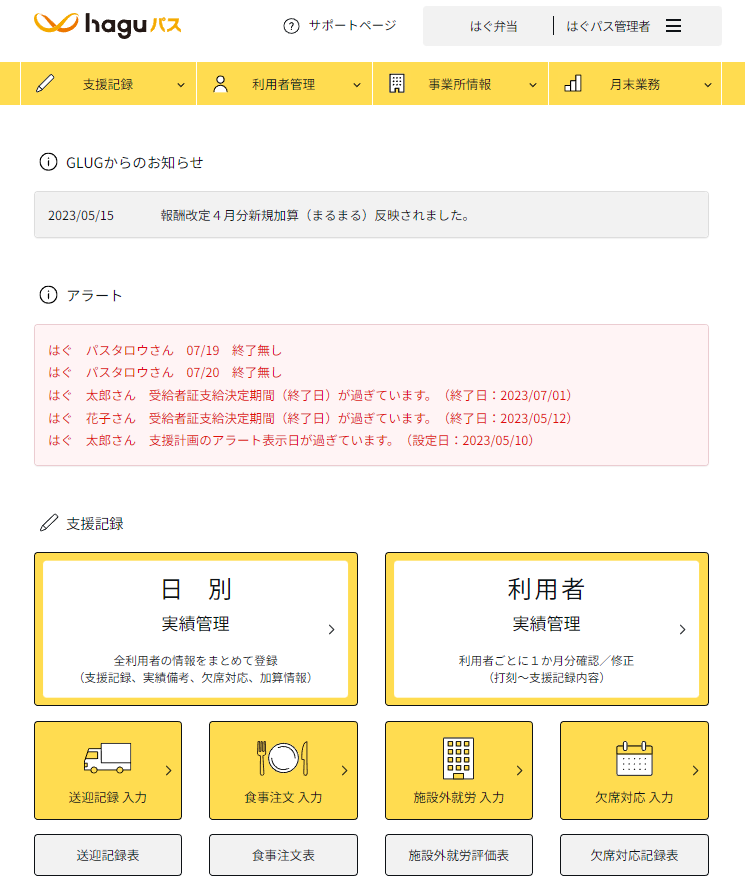Click the support page question mark icon
The height and width of the screenshot is (881, 745).
(x=291, y=26)
